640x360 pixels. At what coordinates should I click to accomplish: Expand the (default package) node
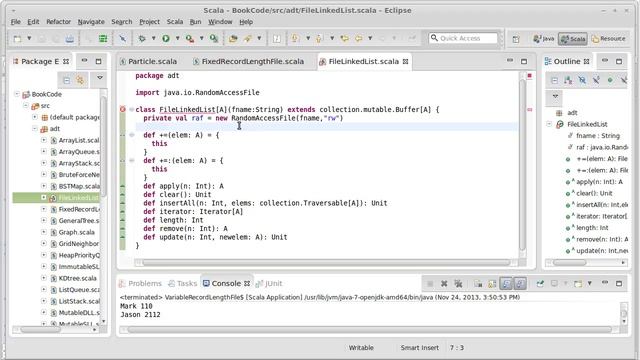pos(35,117)
